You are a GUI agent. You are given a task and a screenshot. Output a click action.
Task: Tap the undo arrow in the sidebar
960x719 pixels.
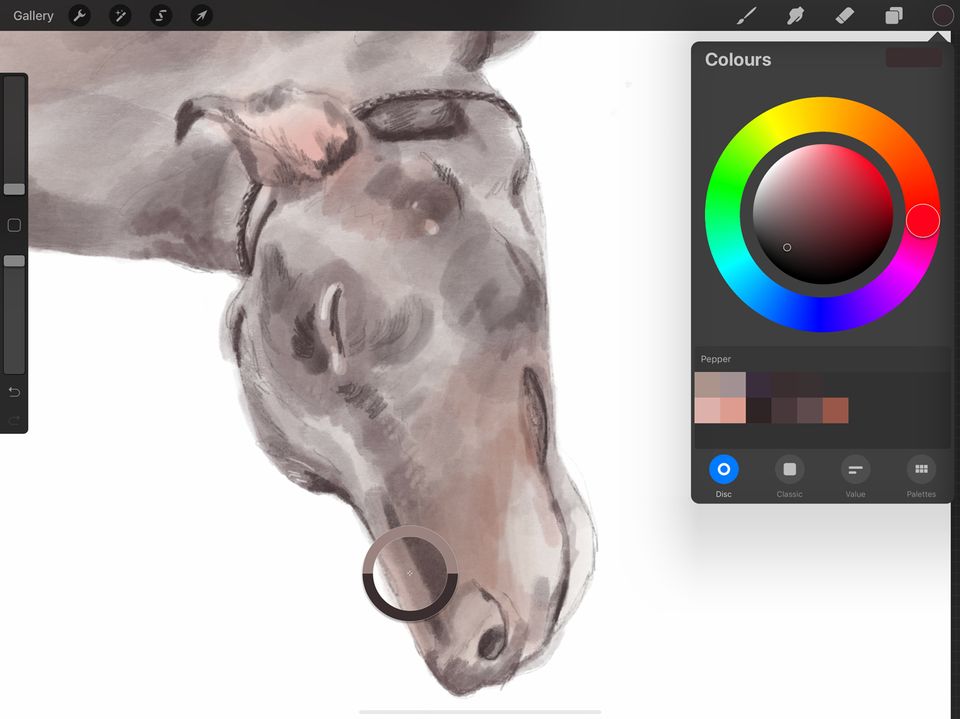point(14,392)
